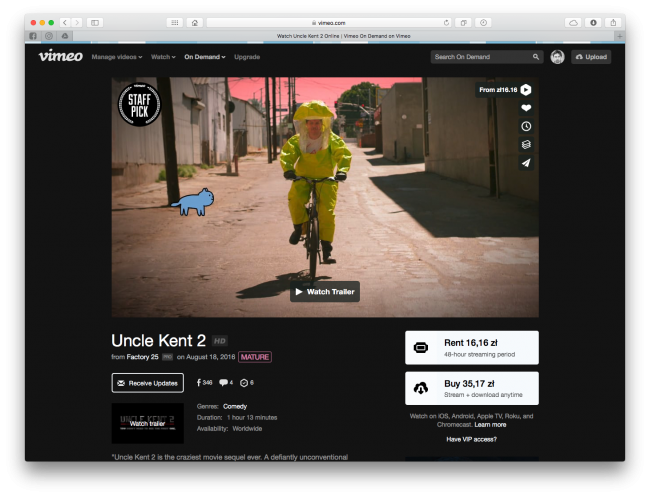Click the Worldwide availability text
Viewport: 650px width, 497px height.
247,428
